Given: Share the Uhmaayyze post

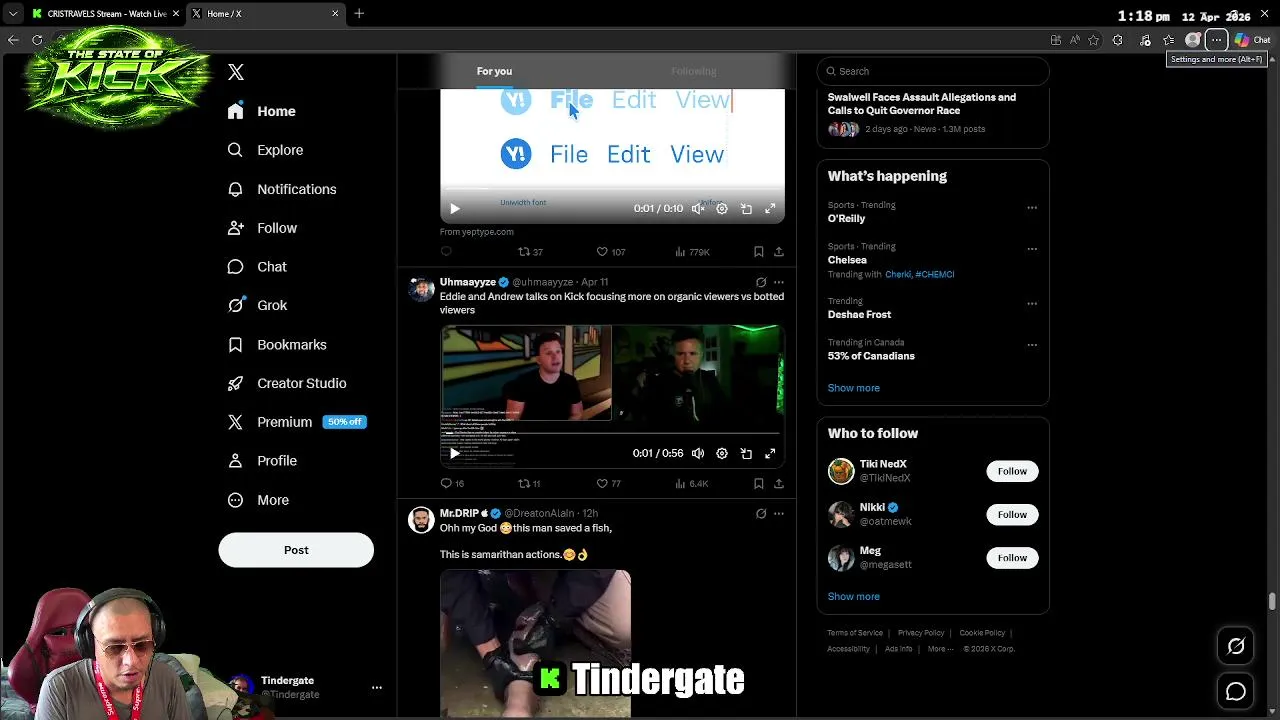Looking at the screenshot, I should [x=779, y=483].
